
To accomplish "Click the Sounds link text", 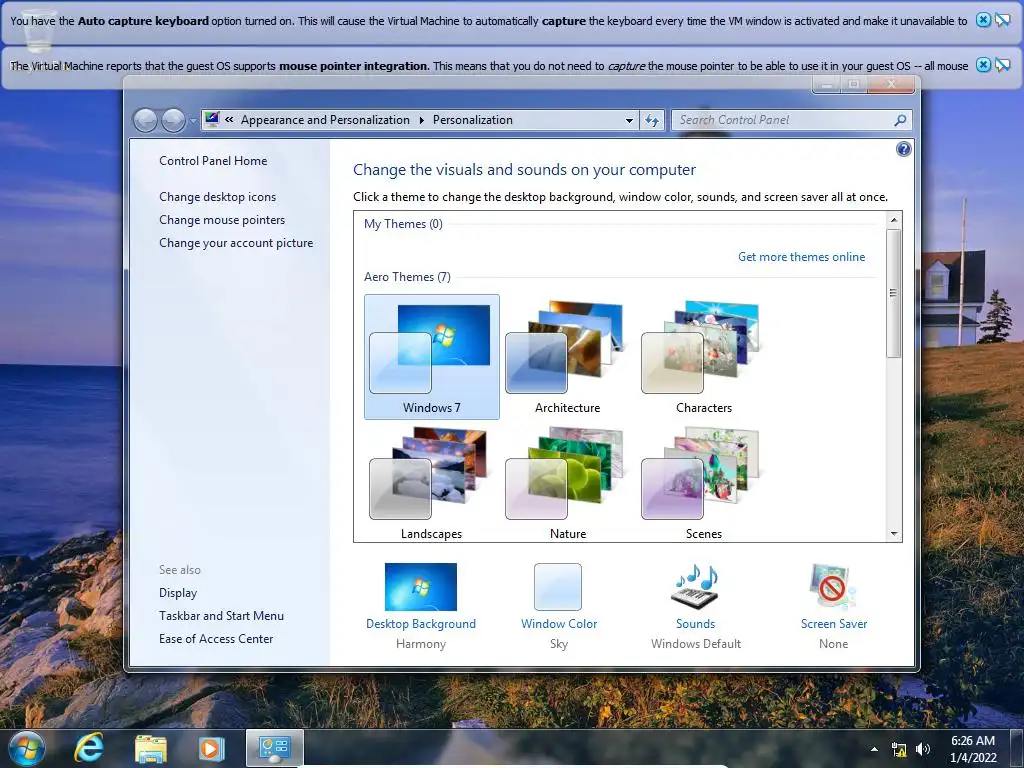I will [x=696, y=624].
